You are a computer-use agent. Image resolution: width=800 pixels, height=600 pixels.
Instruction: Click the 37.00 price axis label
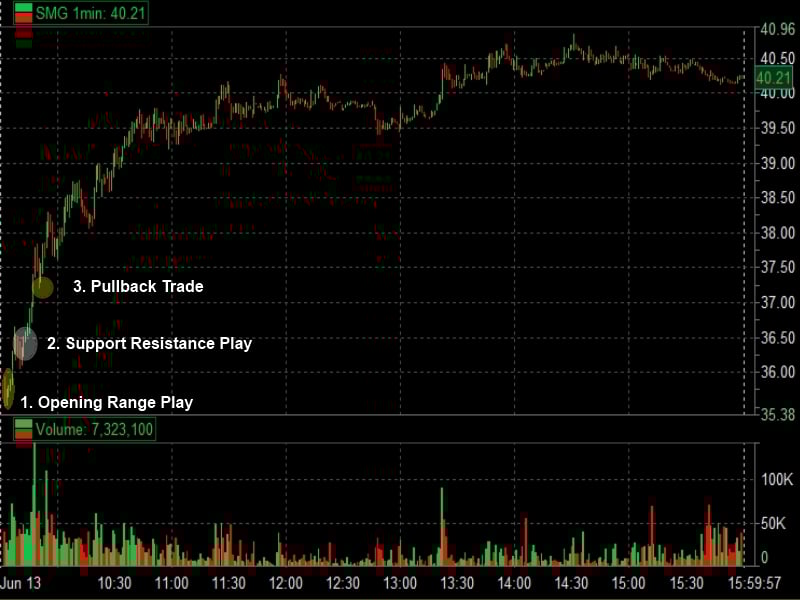coord(777,303)
